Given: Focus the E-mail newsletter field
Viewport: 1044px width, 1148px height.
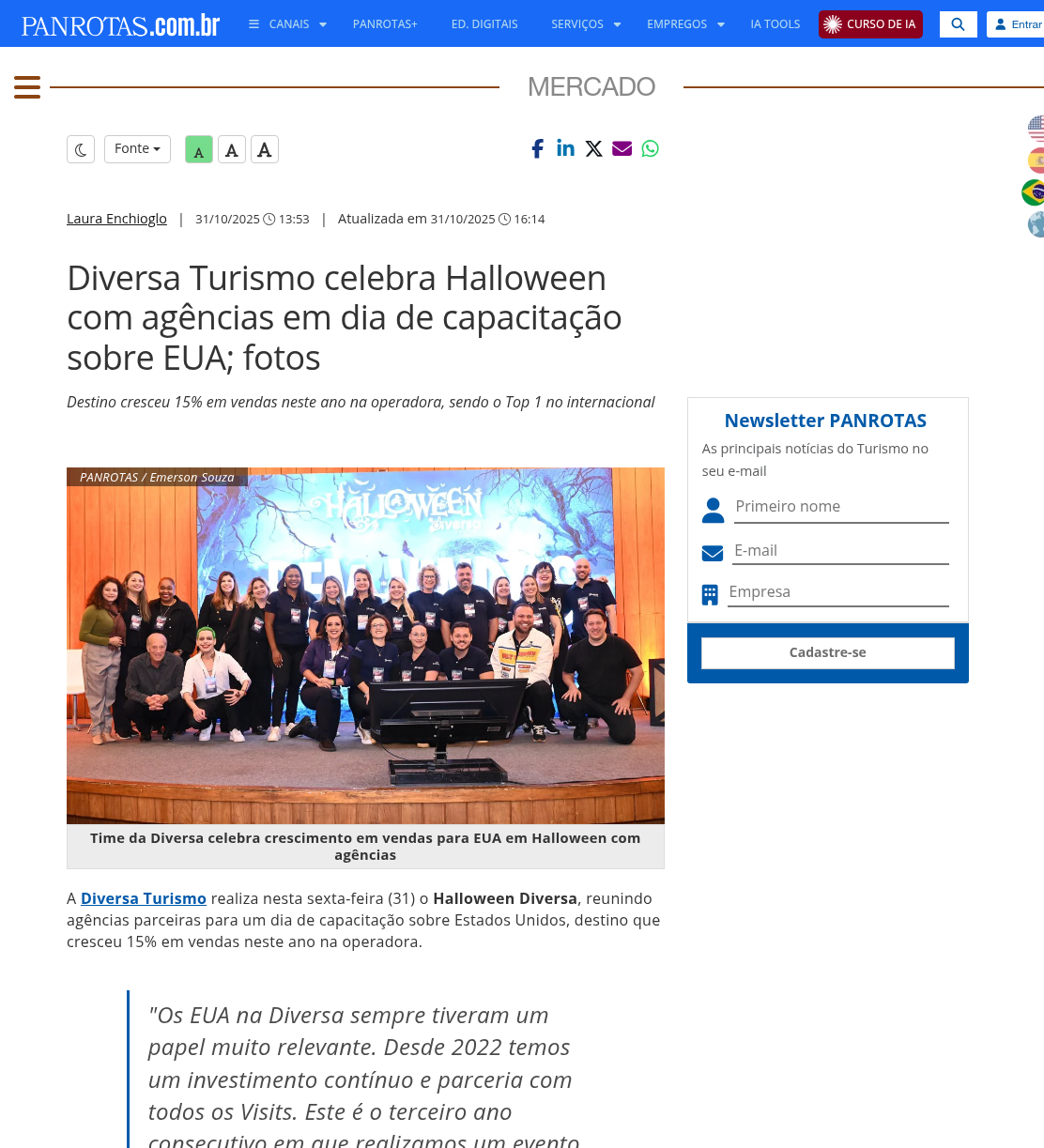Looking at the screenshot, I should (840, 551).
